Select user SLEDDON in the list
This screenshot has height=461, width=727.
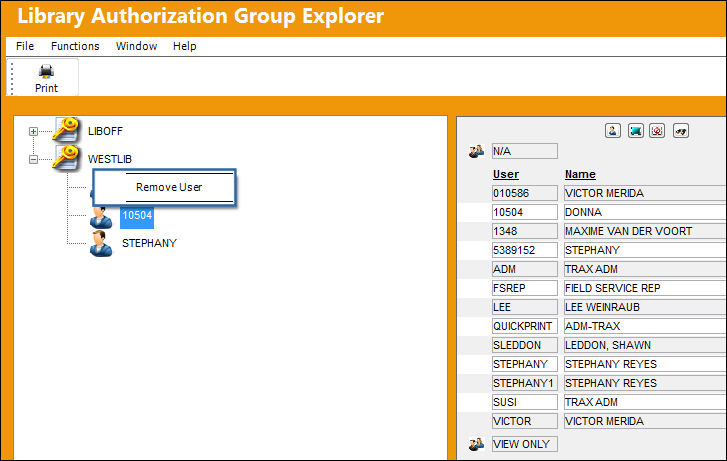coord(525,345)
